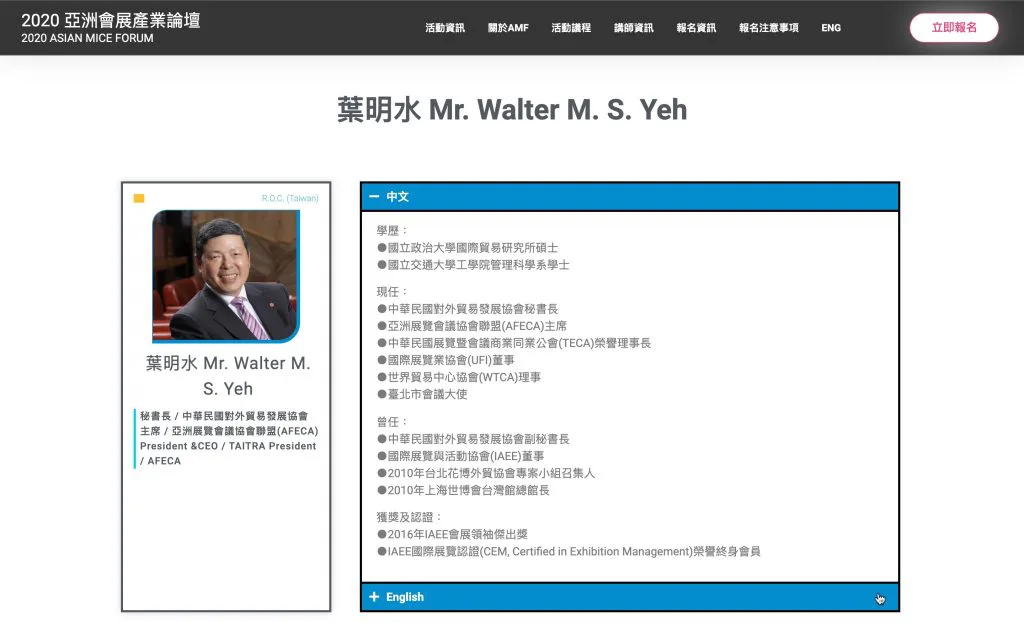Expand the English accordion section
The image size is (1024, 640).
[629, 597]
